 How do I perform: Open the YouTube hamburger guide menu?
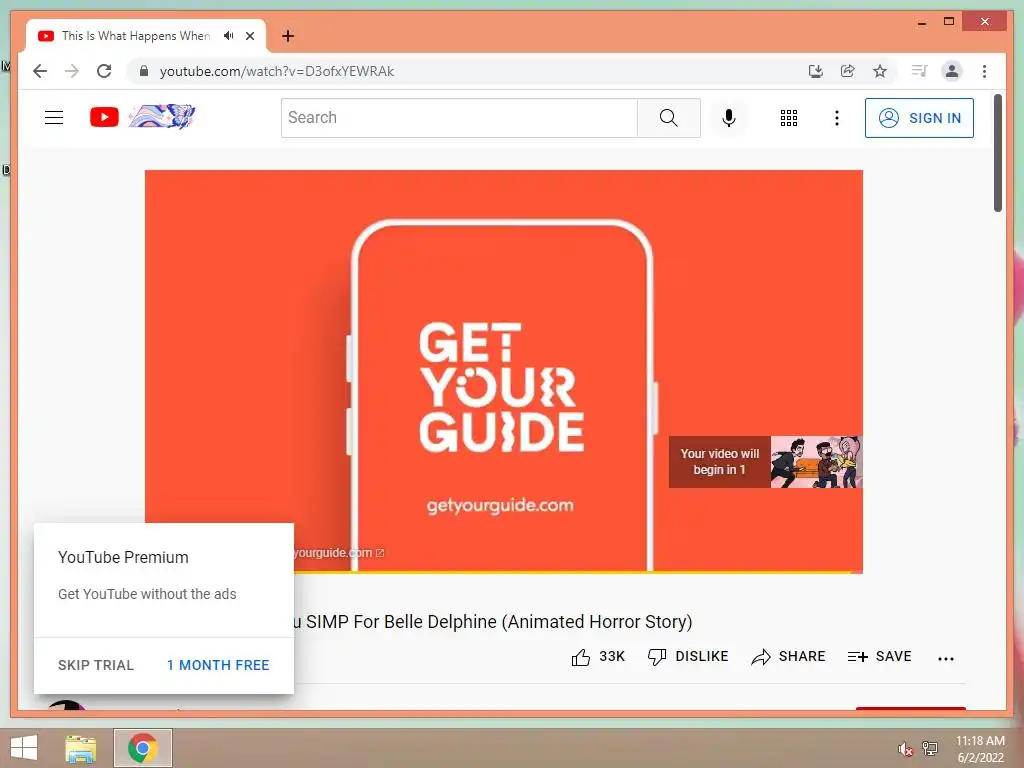coord(54,118)
